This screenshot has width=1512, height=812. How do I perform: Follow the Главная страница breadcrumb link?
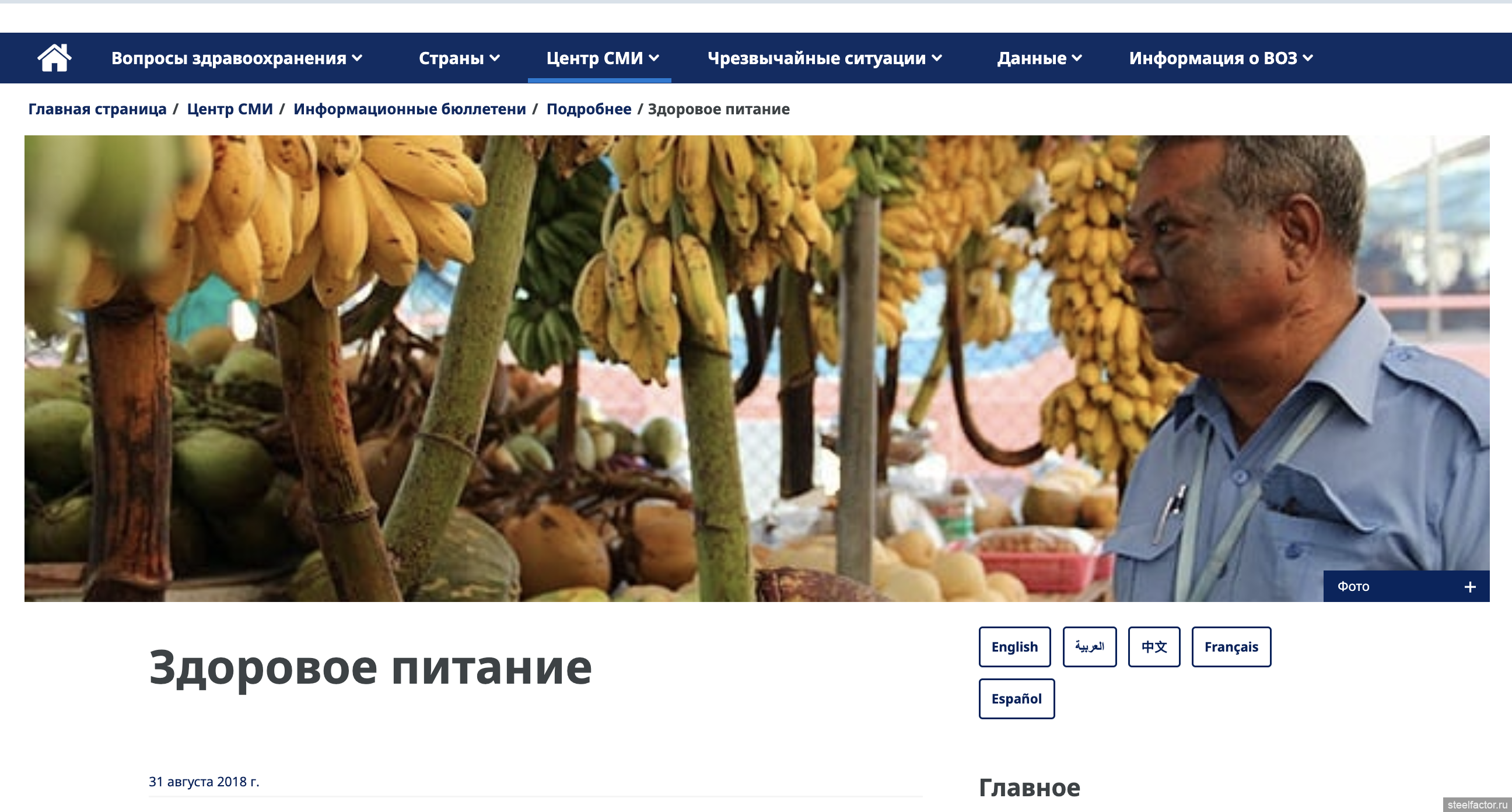click(97, 109)
